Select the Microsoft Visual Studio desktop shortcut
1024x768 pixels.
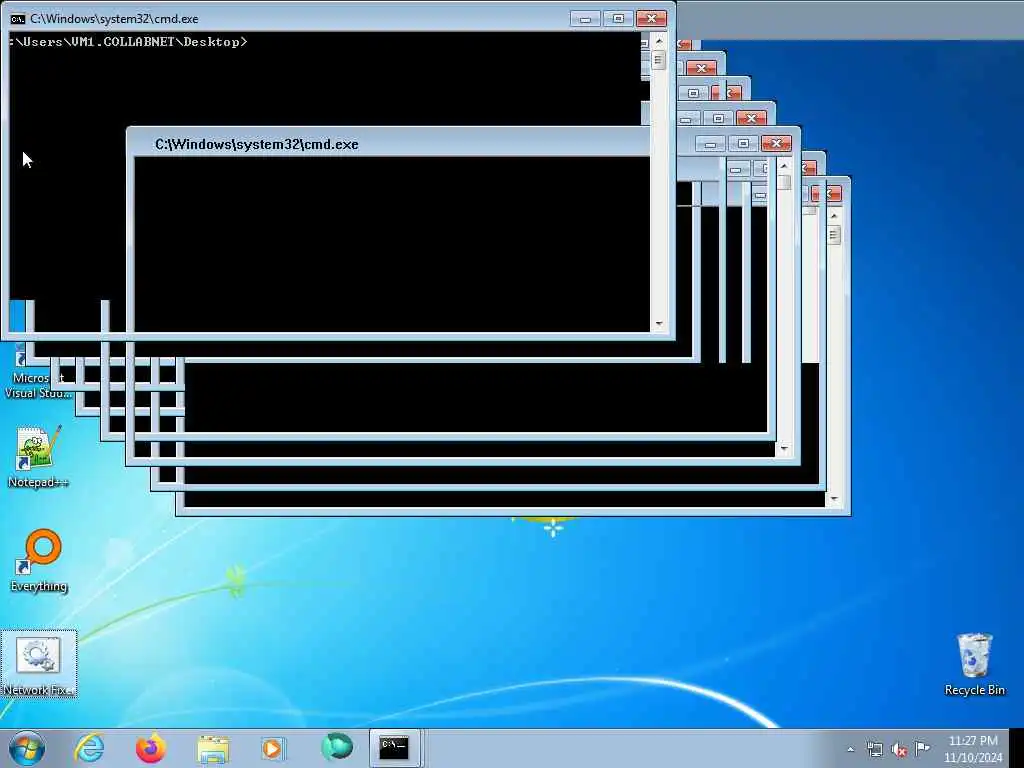tap(38, 374)
